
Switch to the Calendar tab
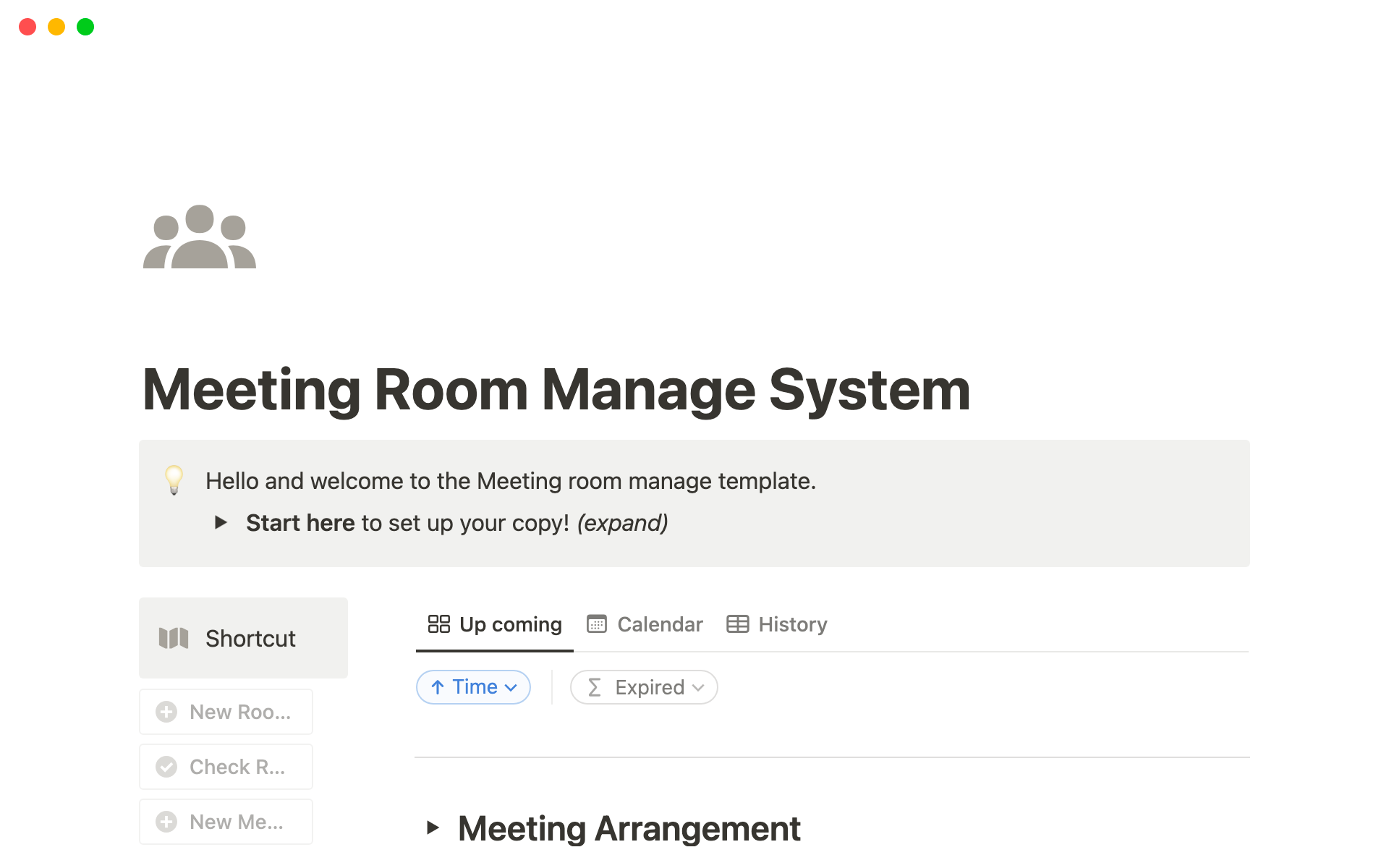[x=643, y=624]
